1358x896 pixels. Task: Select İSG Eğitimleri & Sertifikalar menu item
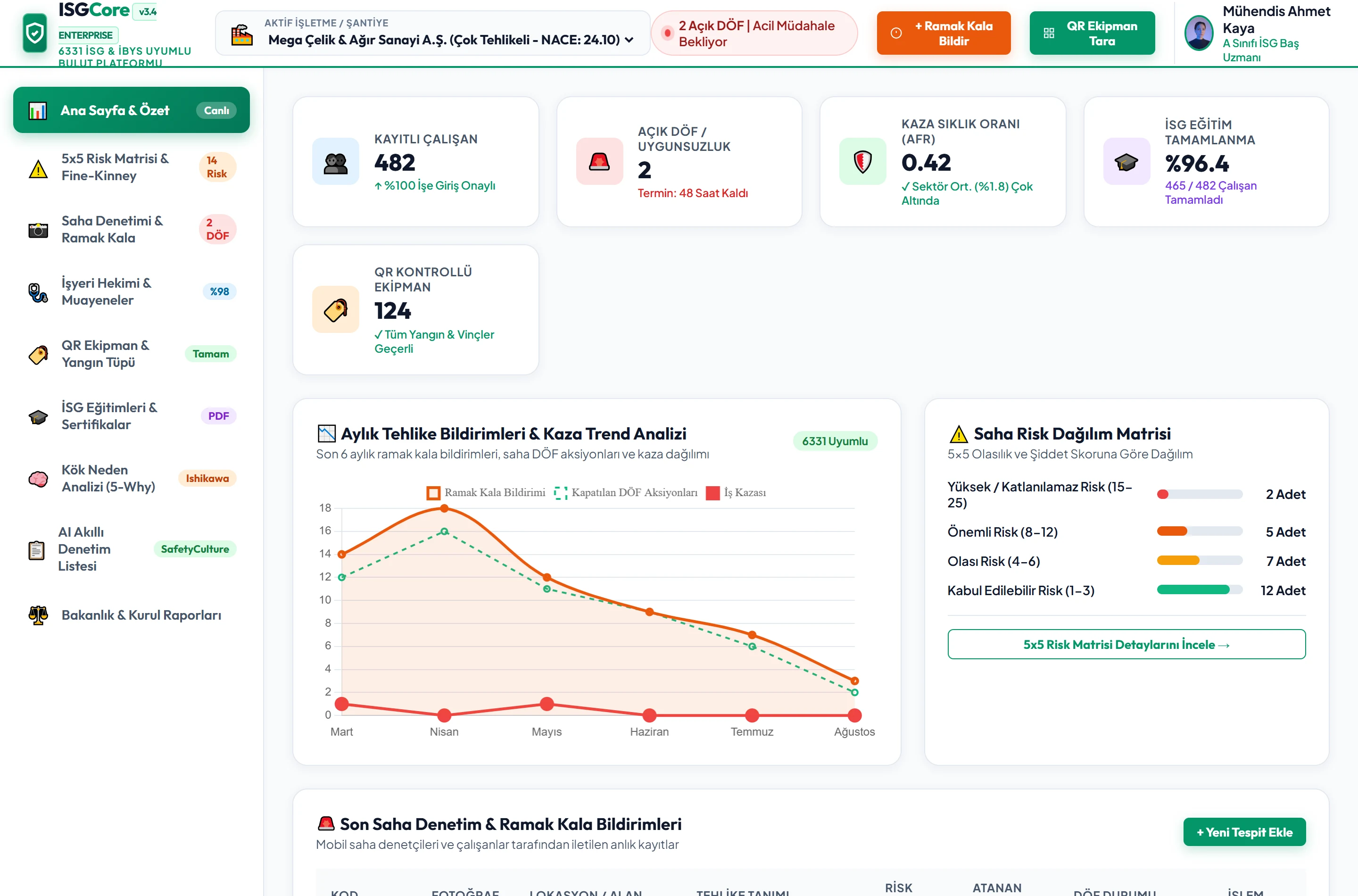click(132, 416)
